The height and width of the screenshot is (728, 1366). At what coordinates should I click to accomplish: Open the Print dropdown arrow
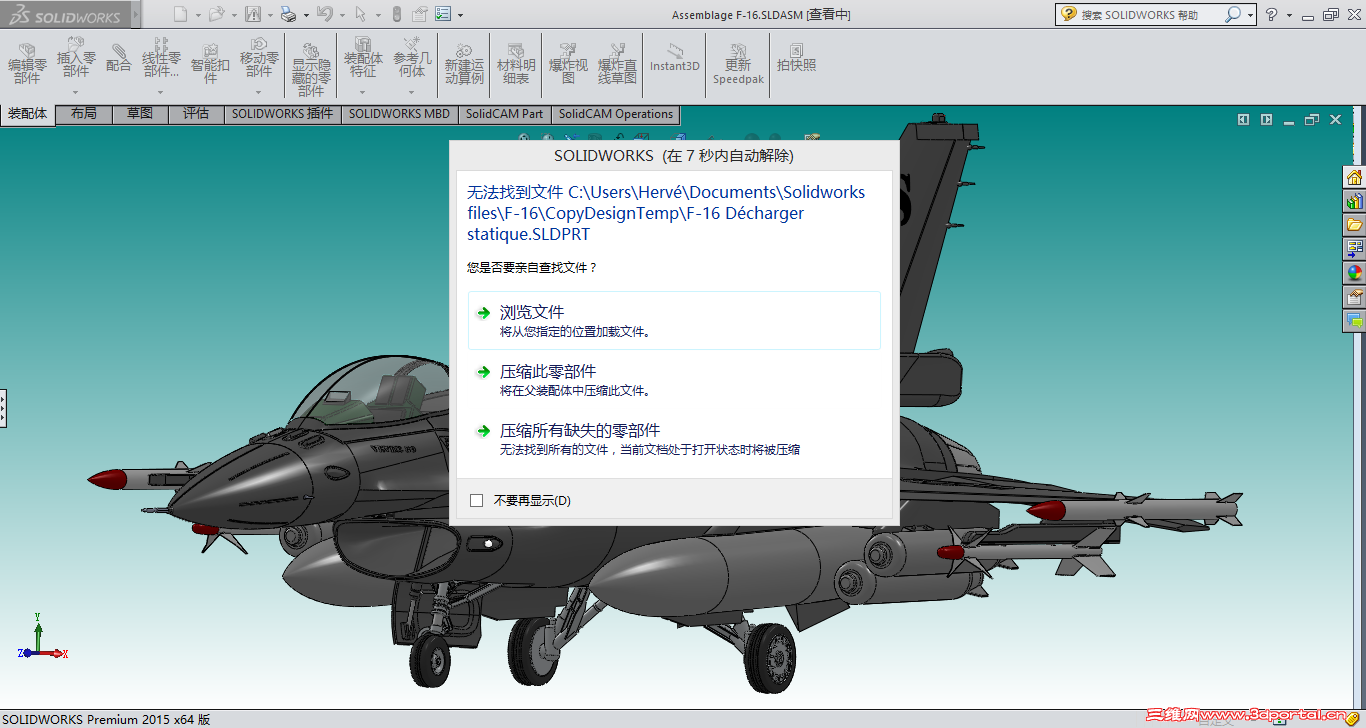click(x=305, y=16)
